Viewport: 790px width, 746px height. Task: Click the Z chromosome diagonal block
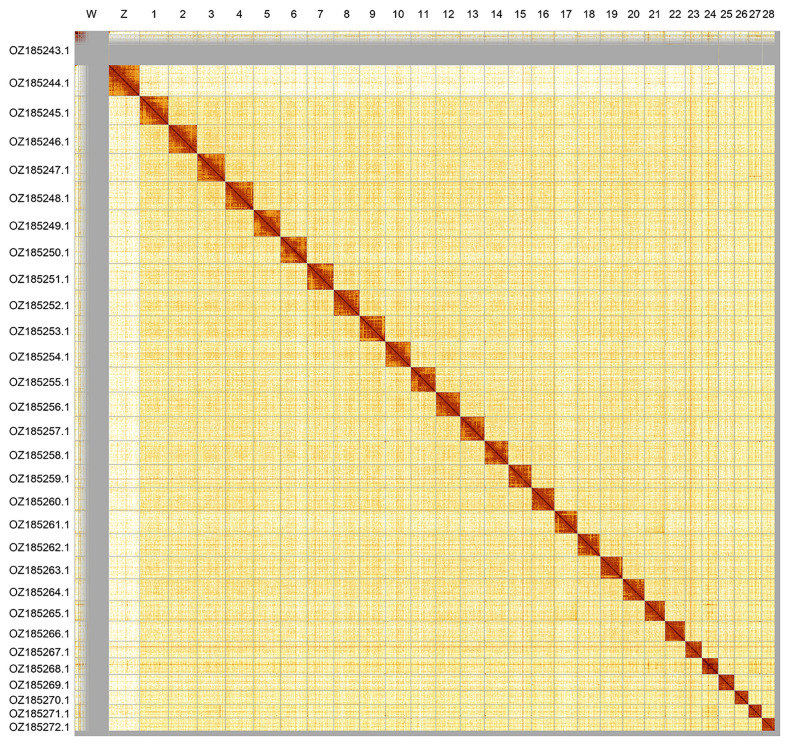click(123, 80)
